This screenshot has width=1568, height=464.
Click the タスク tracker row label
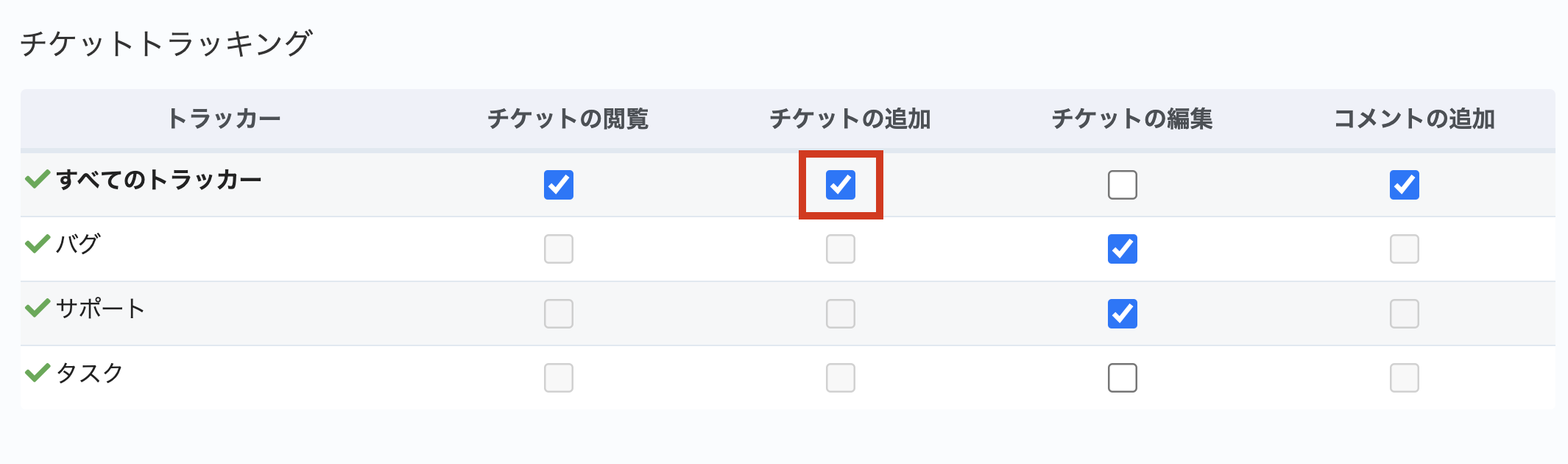pos(90,373)
